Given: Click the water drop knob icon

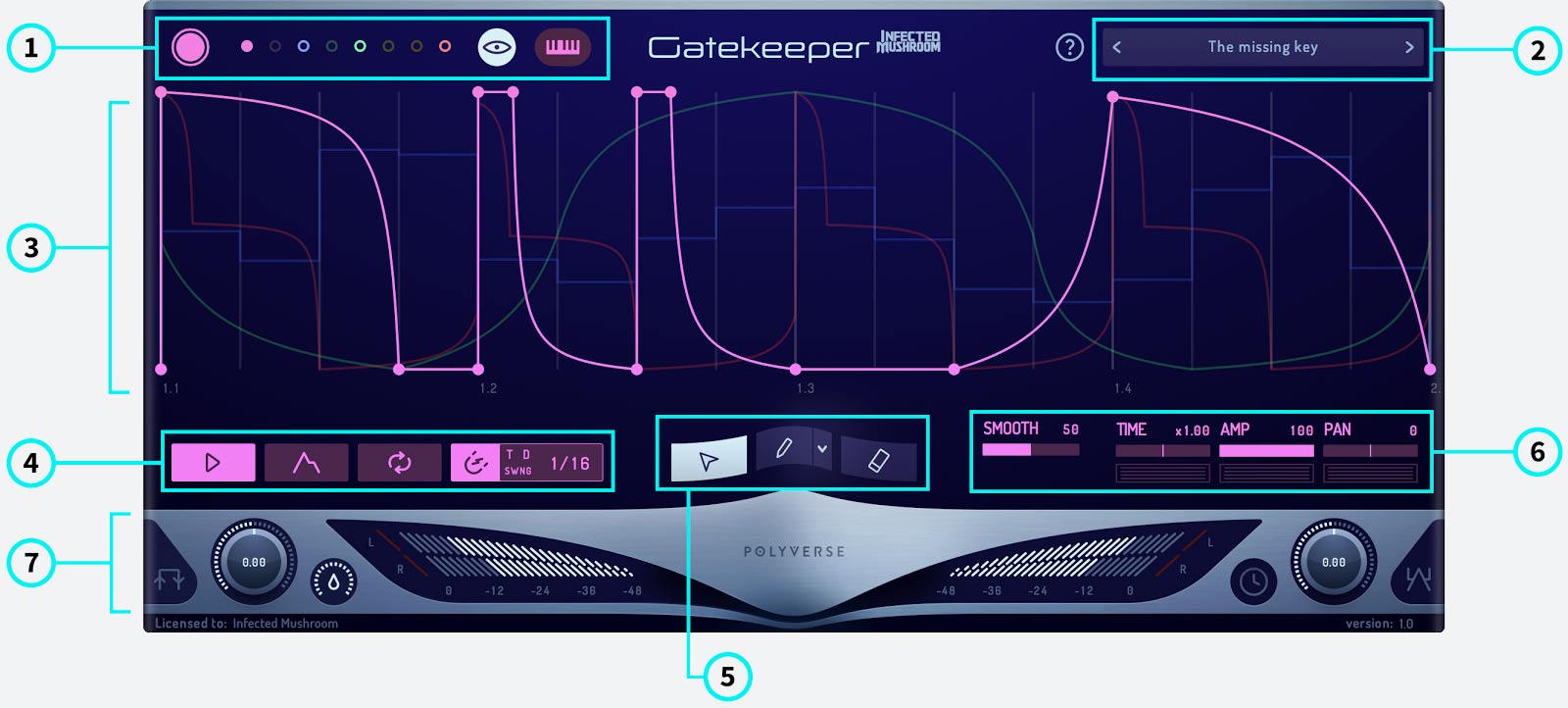Looking at the screenshot, I should pyautogui.click(x=333, y=582).
